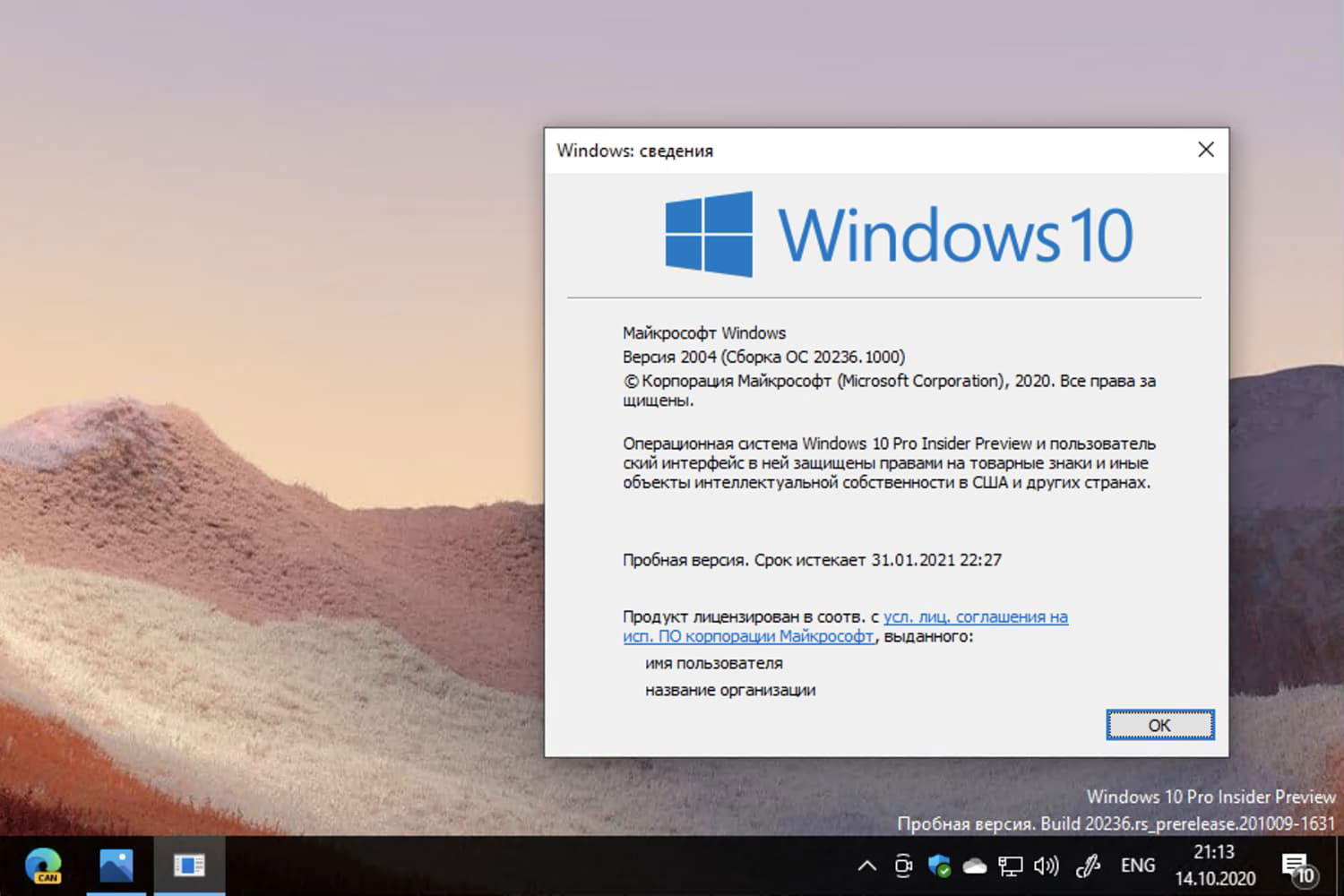Open OneDrive via the cloud tray icon

pyautogui.click(x=976, y=866)
